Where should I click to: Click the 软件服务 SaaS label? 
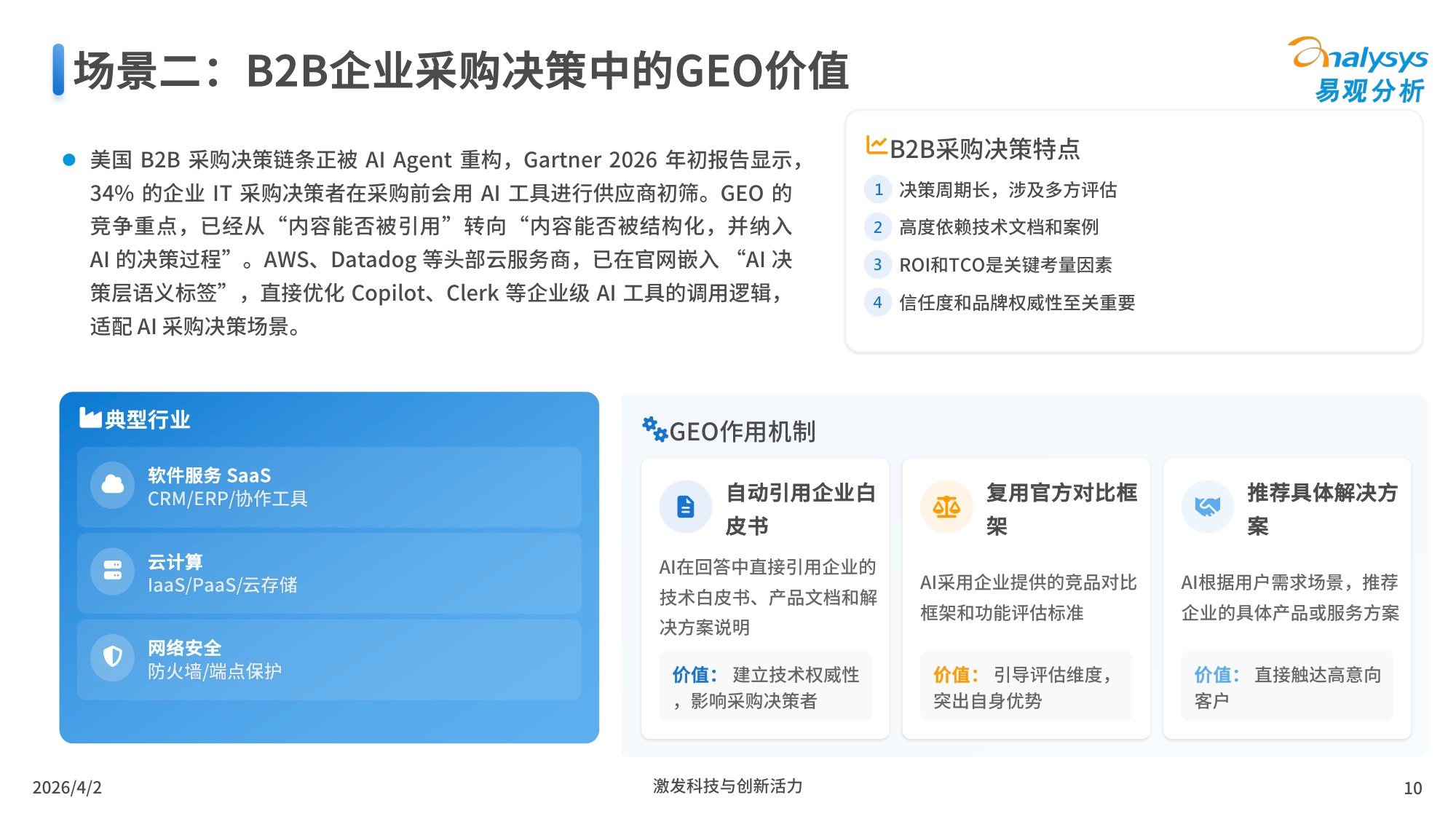tap(210, 475)
